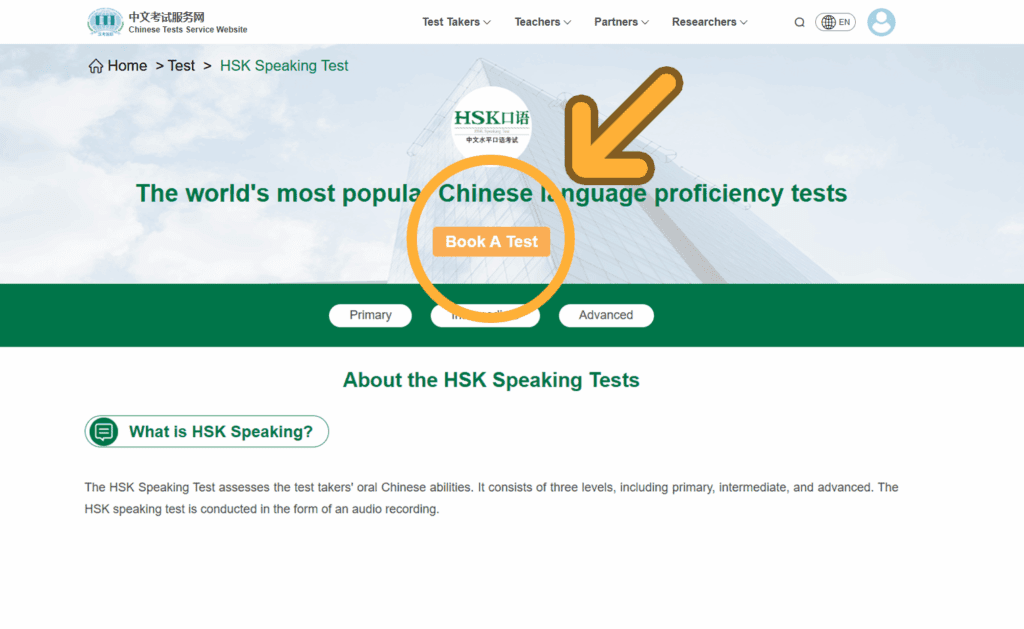Click the globe EN language switcher
Image resolution: width=1024 pixels, height=629 pixels.
tap(835, 22)
